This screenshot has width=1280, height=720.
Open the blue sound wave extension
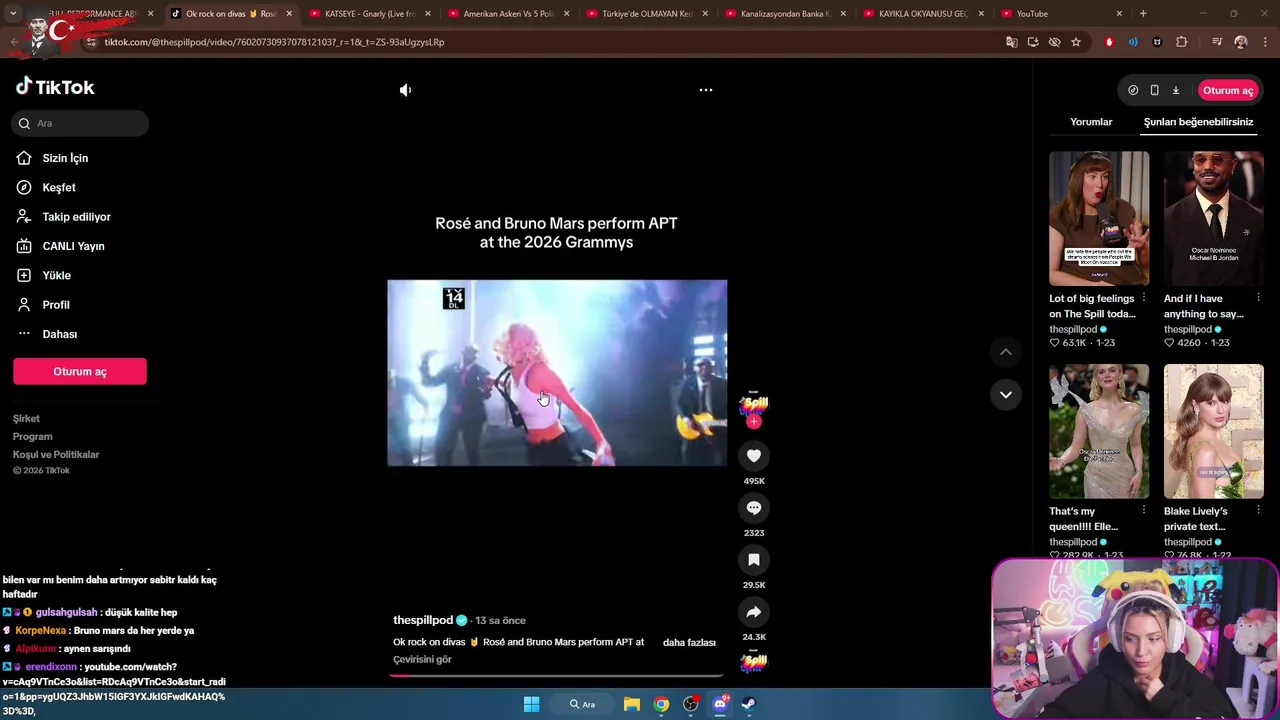pos(1133,42)
